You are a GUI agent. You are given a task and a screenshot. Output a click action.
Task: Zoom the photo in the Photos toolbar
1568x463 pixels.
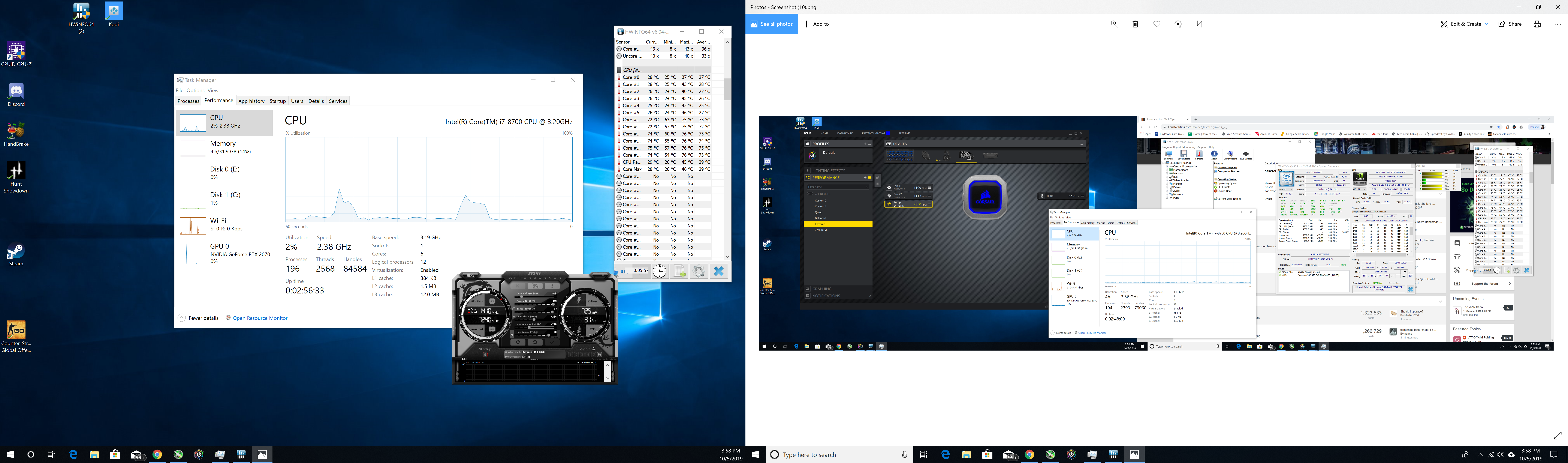[x=1114, y=24]
